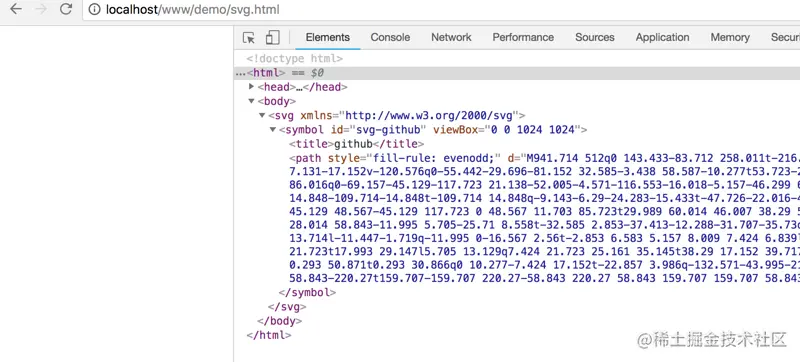Open the Memory tab
The height and width of the screenshot is (362, 800).
pos(730,37)
